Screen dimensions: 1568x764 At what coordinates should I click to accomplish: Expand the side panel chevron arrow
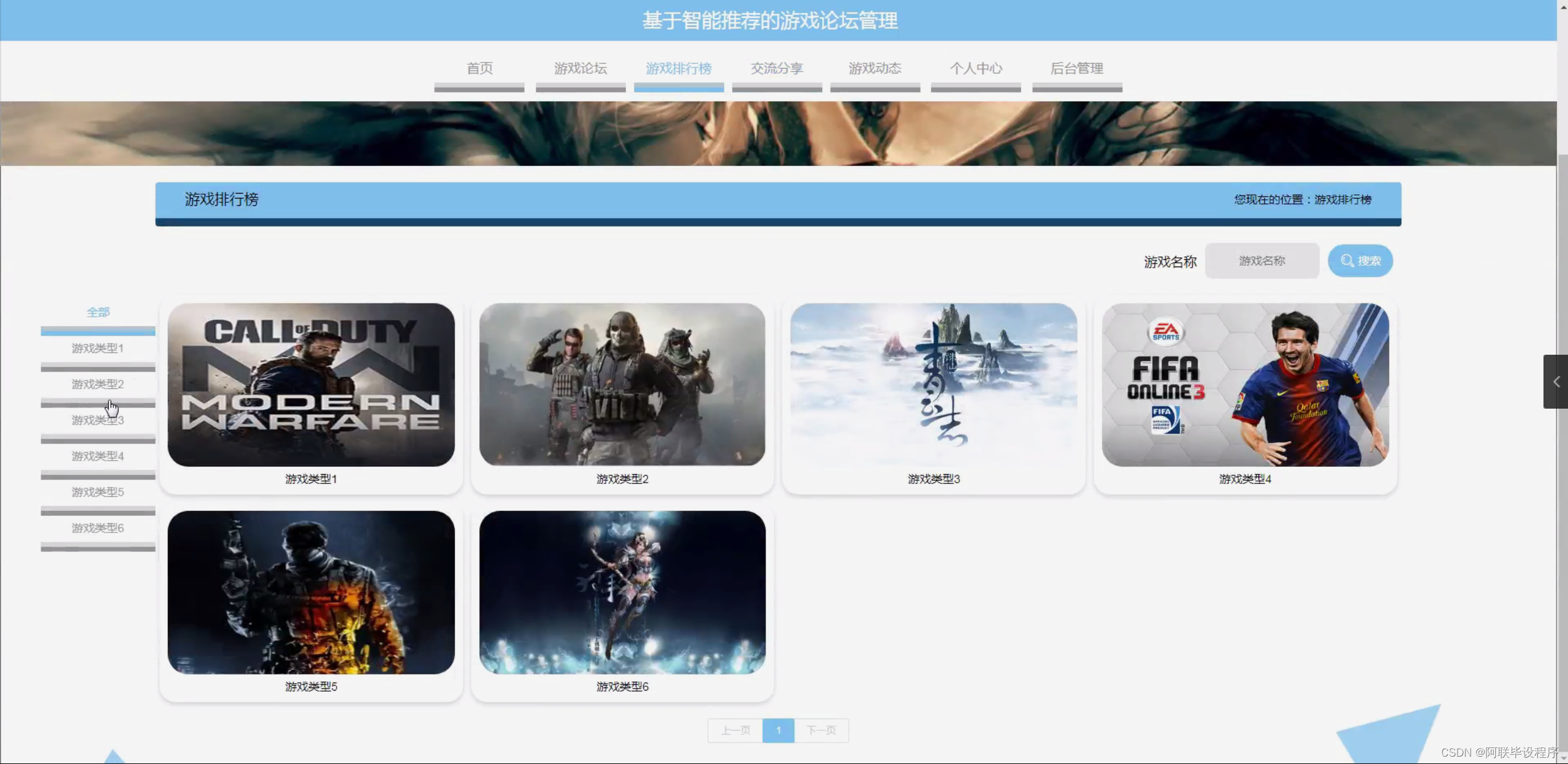pos(1556,382)
